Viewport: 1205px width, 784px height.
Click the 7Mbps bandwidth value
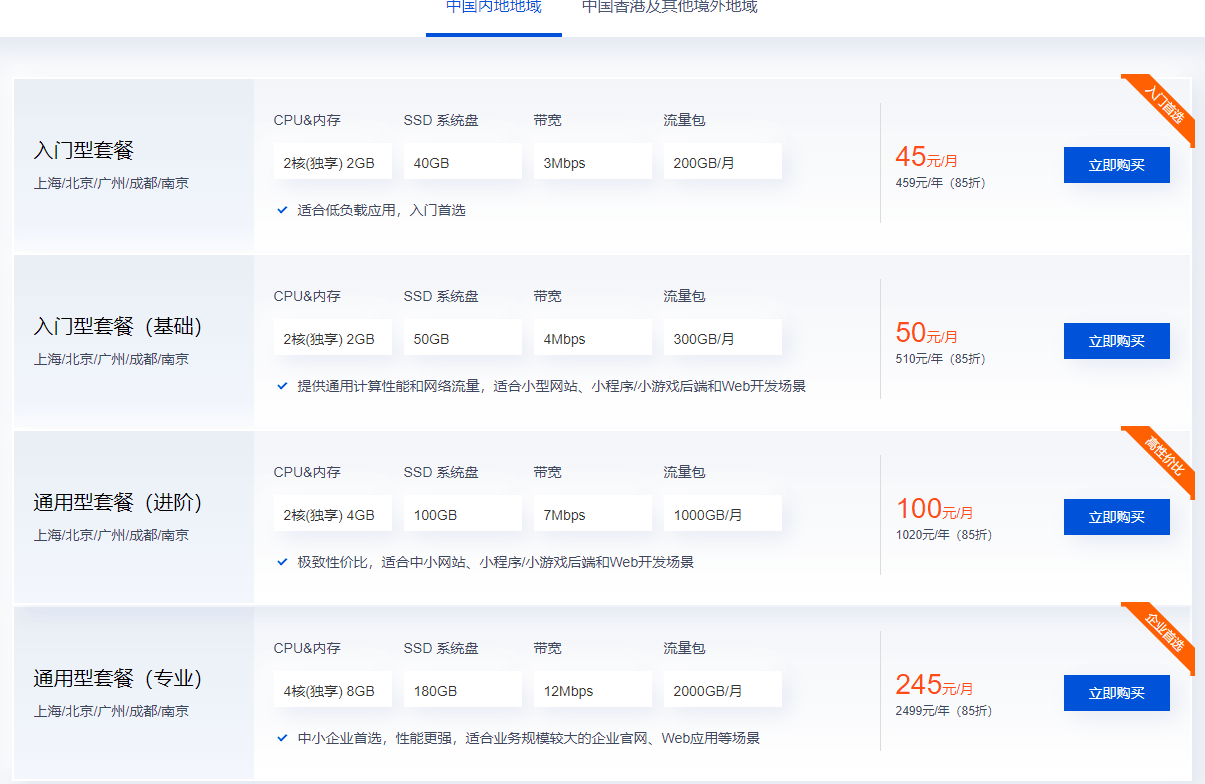tap(592, 514)
